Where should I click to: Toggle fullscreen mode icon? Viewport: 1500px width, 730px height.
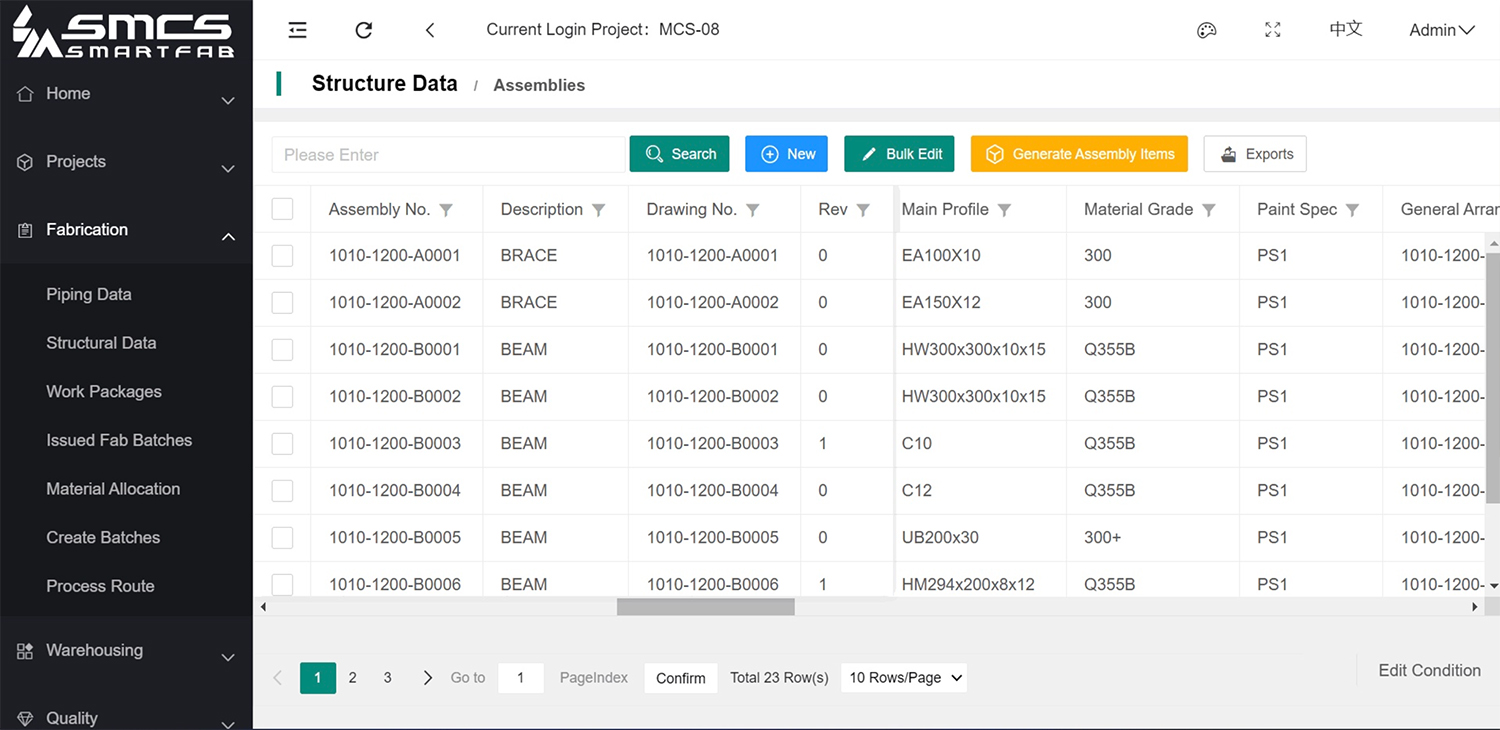pos(1272,30)
